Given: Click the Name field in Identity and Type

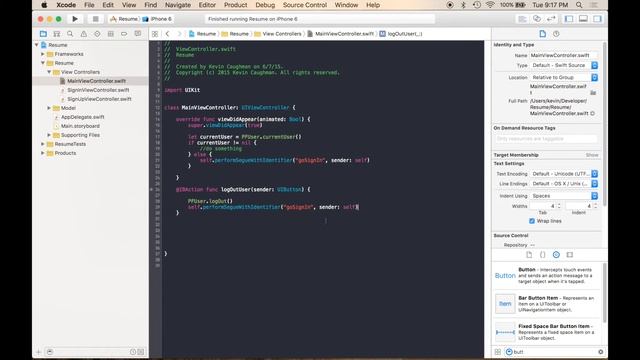Looking at the screenshot, I should coord(563,55).
